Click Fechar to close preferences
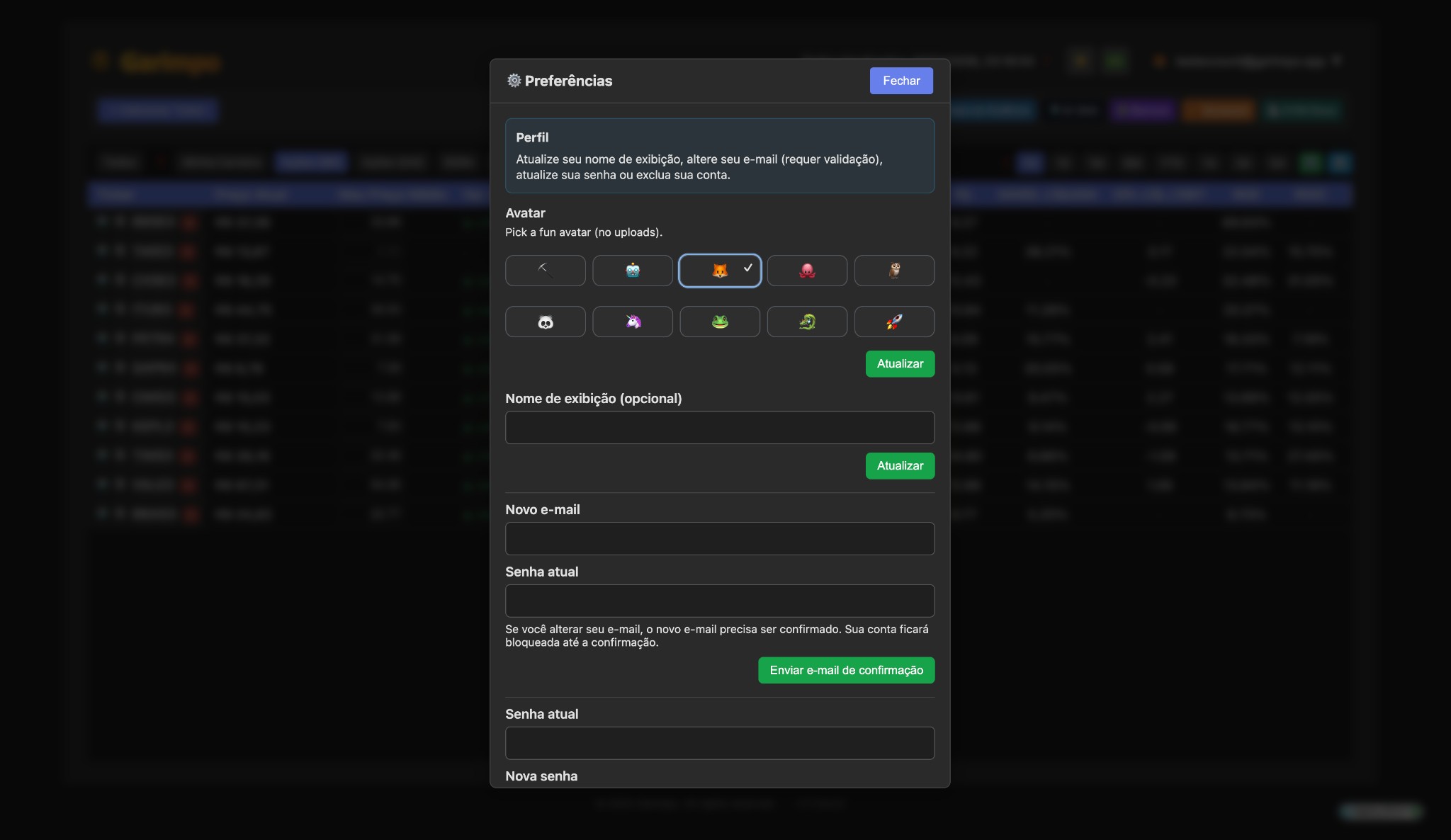The width and height of the screenshot is (1451, 840). 900,80
